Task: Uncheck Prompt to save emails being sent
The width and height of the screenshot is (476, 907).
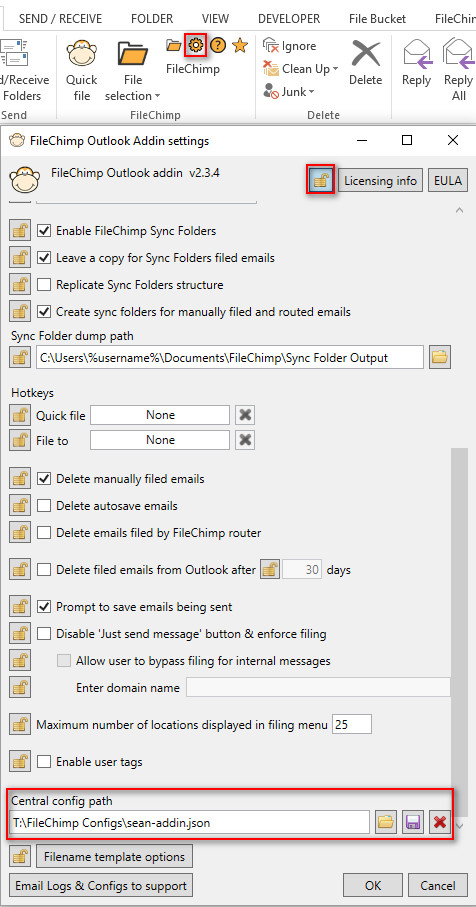Action: pyautogui.click(x=44, y=607)
